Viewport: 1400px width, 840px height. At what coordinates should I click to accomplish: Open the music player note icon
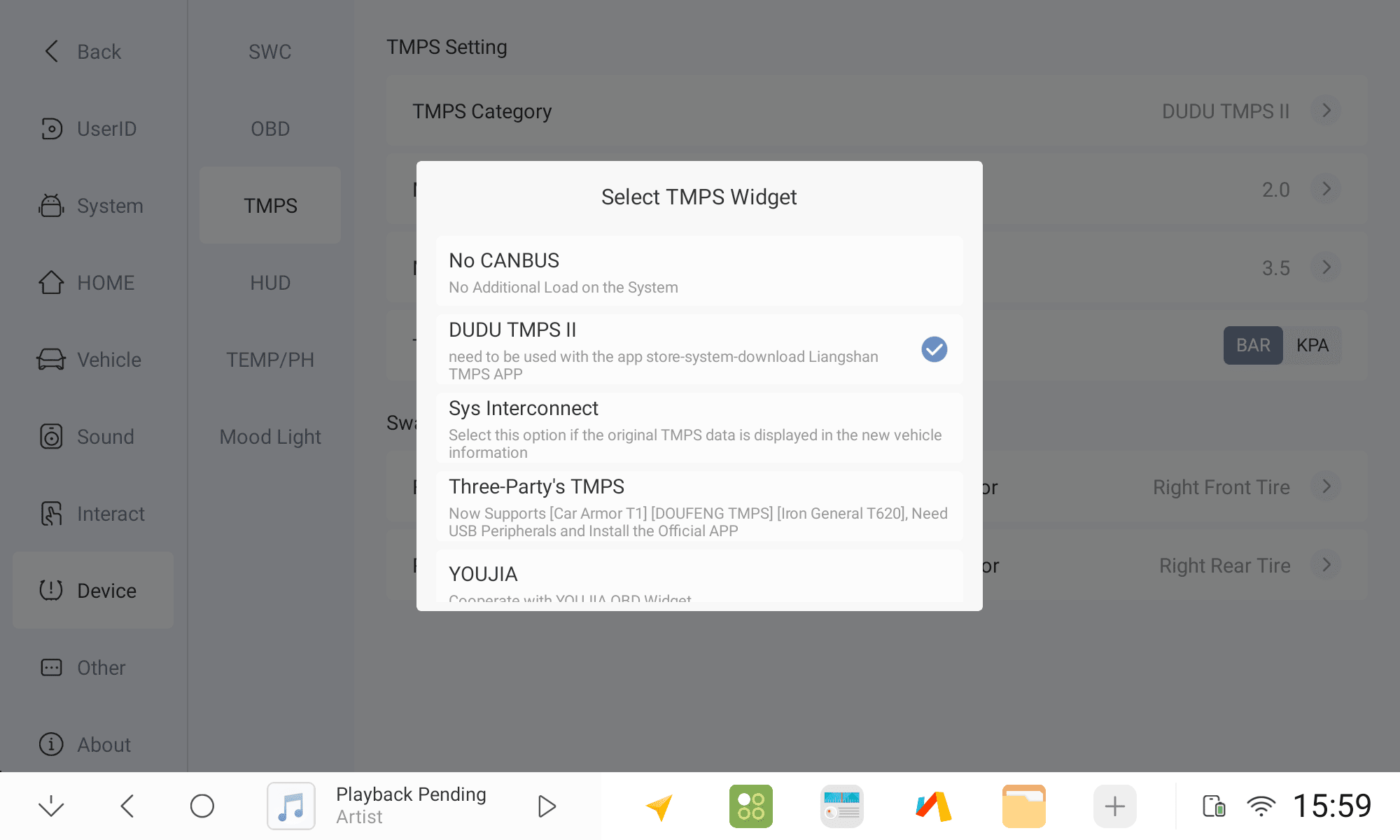[x=291, y=806]
